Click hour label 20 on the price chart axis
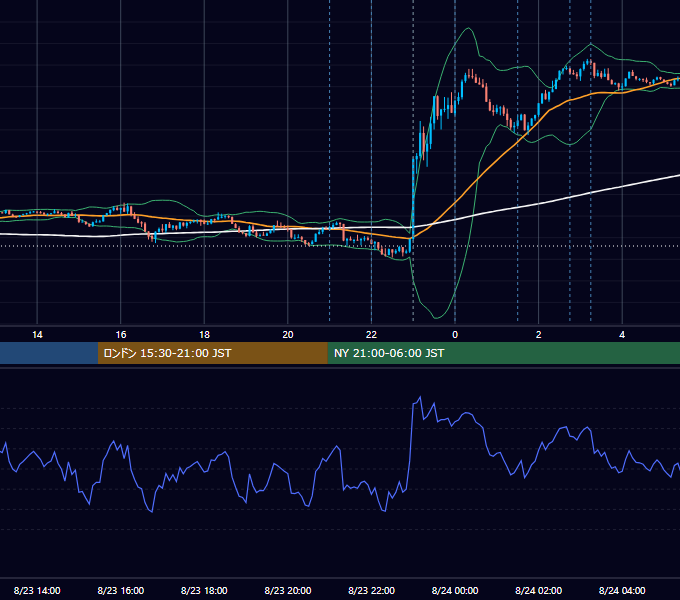 [x=288, y=335]
